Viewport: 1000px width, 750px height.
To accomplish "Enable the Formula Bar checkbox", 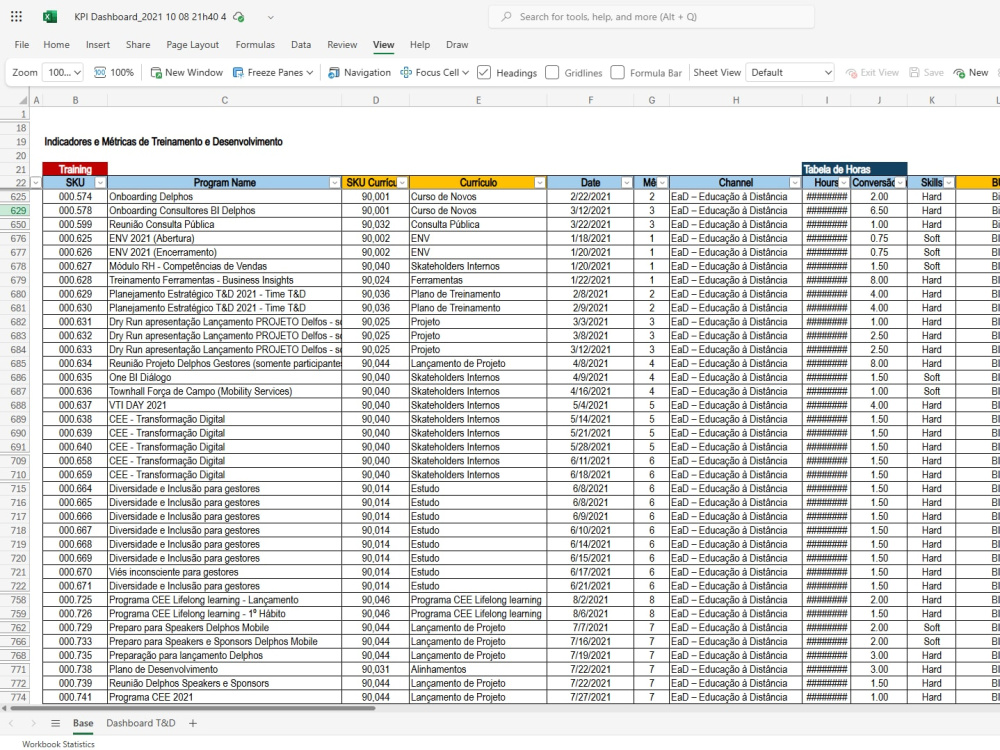I will point(617,73).
